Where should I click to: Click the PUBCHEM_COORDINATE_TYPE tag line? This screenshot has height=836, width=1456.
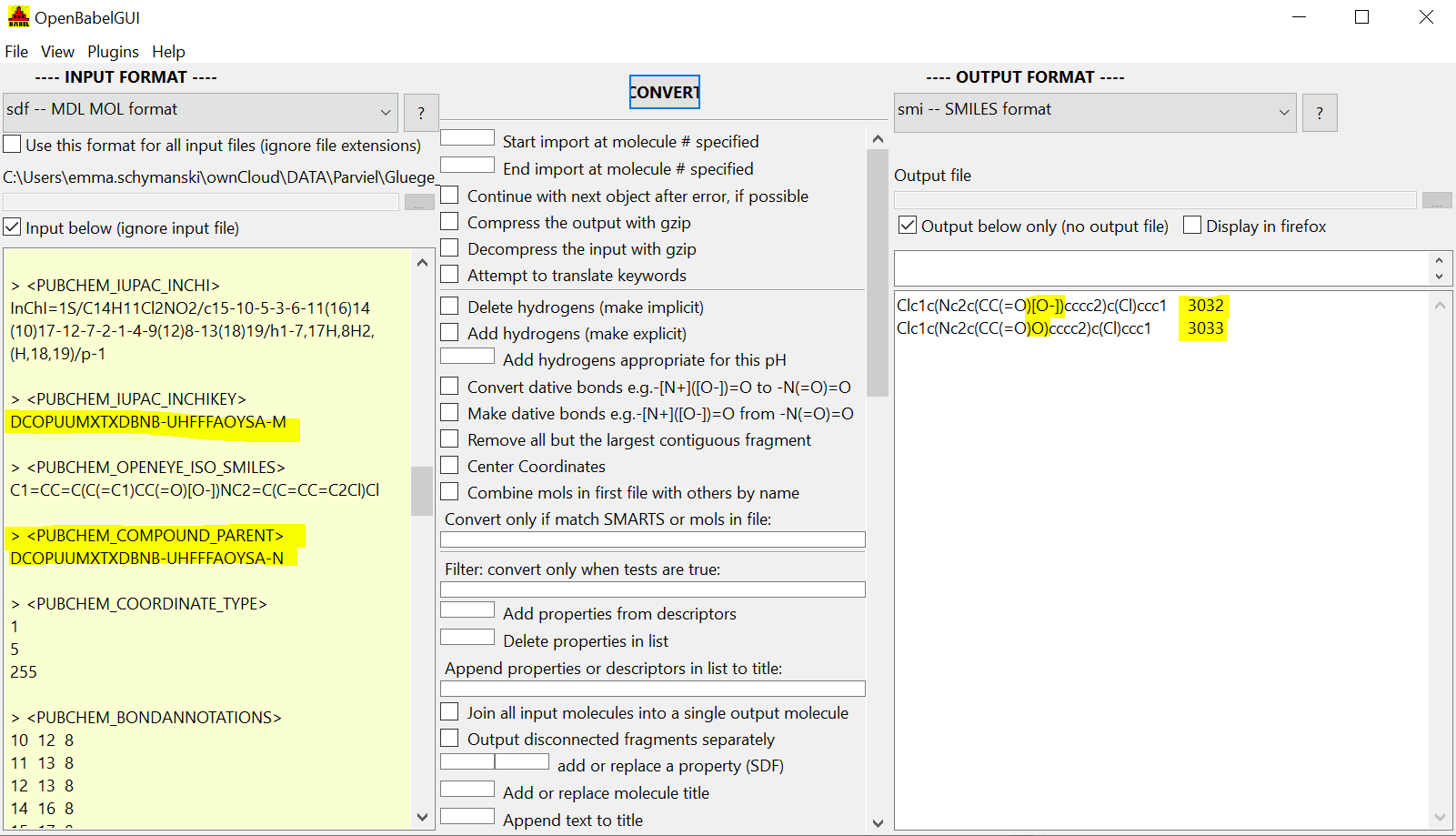(x=138, y=603)
